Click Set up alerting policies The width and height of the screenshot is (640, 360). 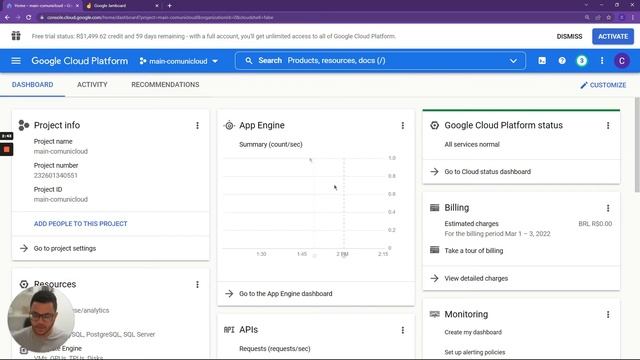[x=475, y=352]
